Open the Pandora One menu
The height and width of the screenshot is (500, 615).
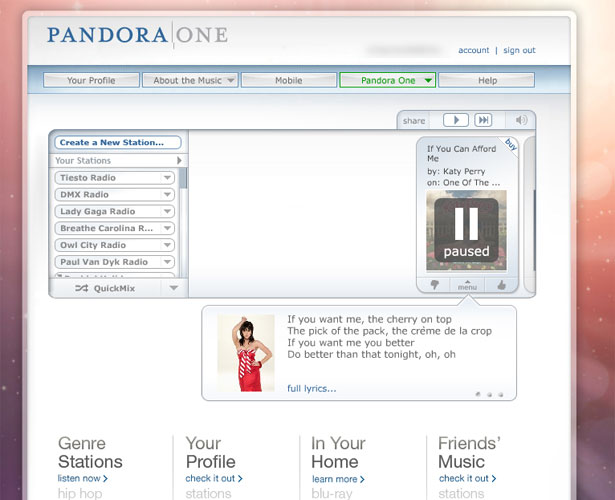(x=388, y=80)
